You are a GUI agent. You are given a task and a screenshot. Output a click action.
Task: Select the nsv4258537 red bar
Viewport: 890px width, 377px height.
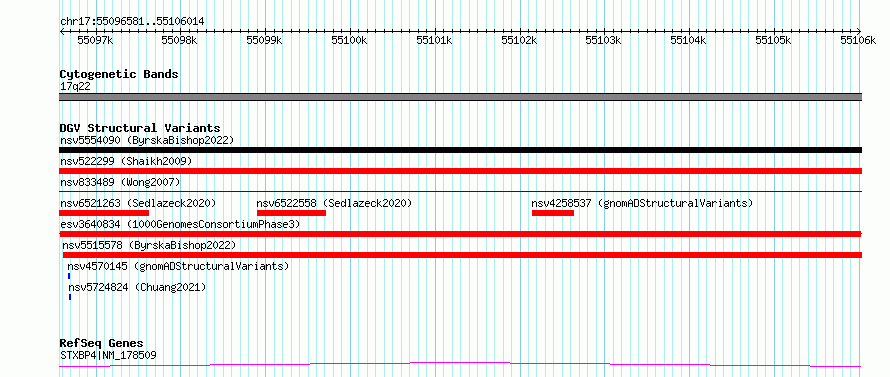pos(553,213)
